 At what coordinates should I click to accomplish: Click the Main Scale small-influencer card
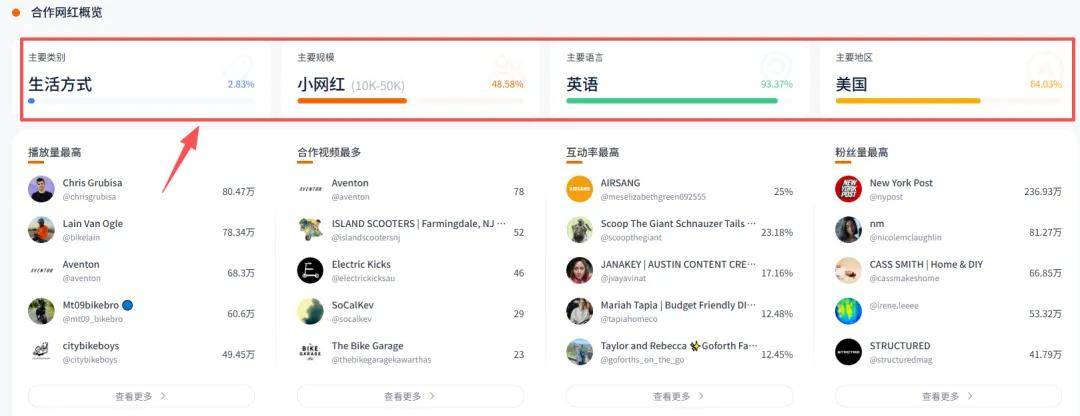[411, 79]
